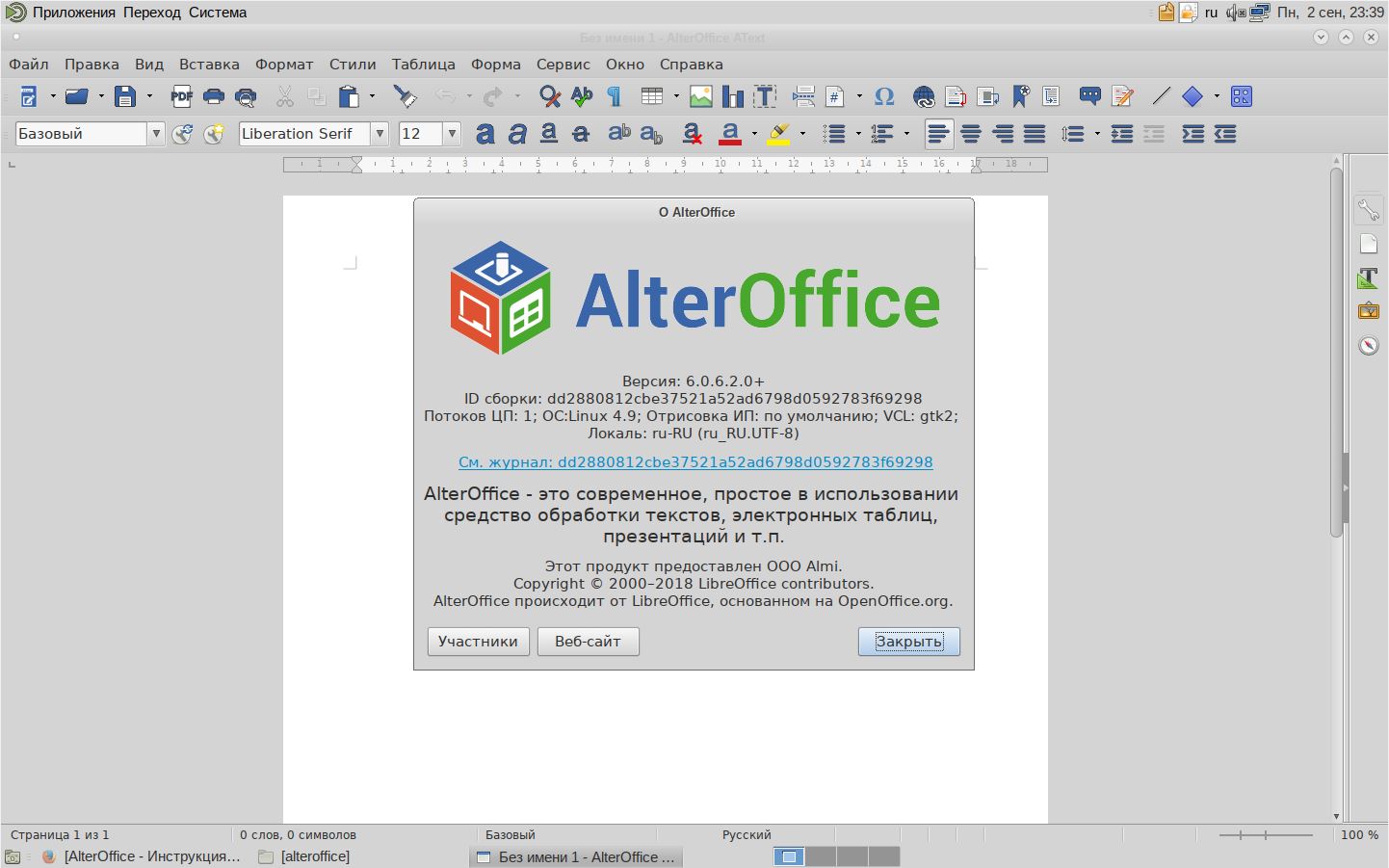This screenshot has height=868, width=1389.
Task: Click the Justify paragraph alignment icon
Action: tap(1035, 134)
